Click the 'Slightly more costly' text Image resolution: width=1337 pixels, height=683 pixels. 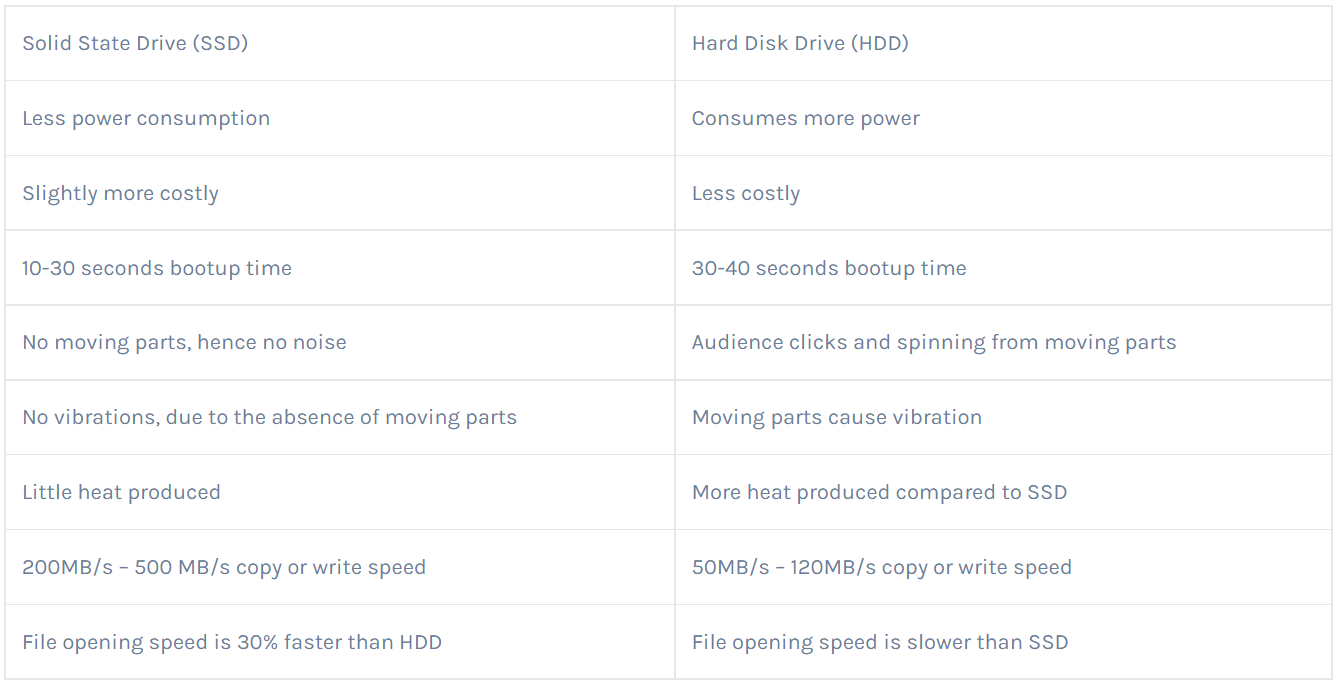(120, 194)
